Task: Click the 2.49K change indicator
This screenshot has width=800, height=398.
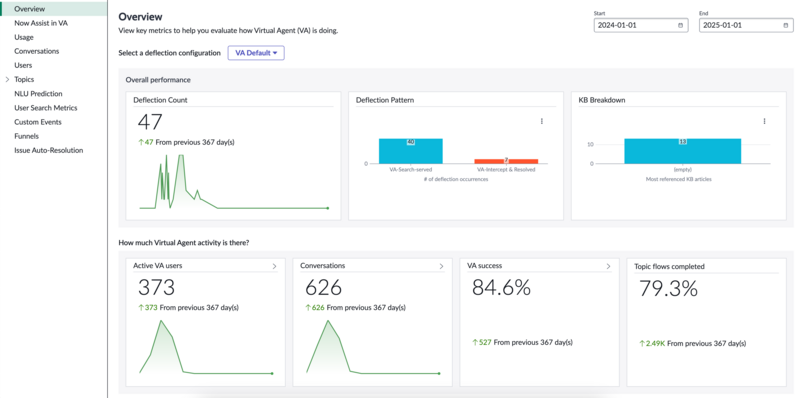Action: [x=652, y=344]
